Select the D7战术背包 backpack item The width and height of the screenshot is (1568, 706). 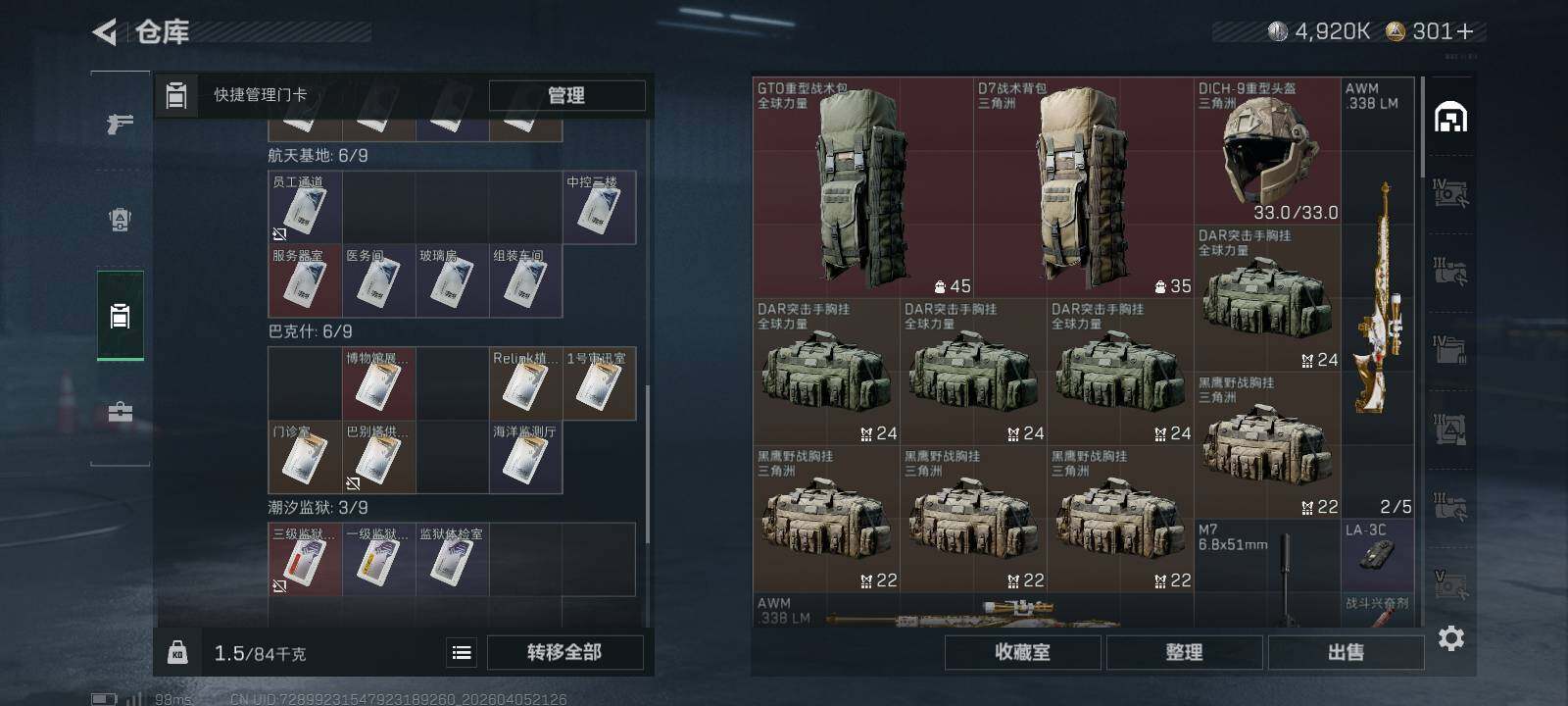pyautogui.click(x=1083, y=188)
